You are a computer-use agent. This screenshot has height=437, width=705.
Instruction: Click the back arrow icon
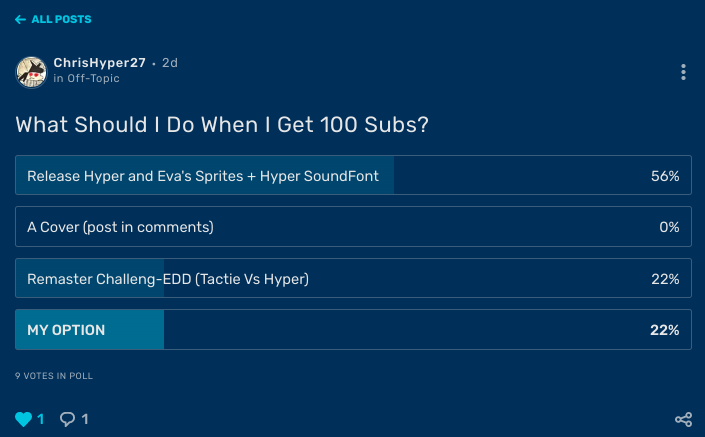click(20, 19)
